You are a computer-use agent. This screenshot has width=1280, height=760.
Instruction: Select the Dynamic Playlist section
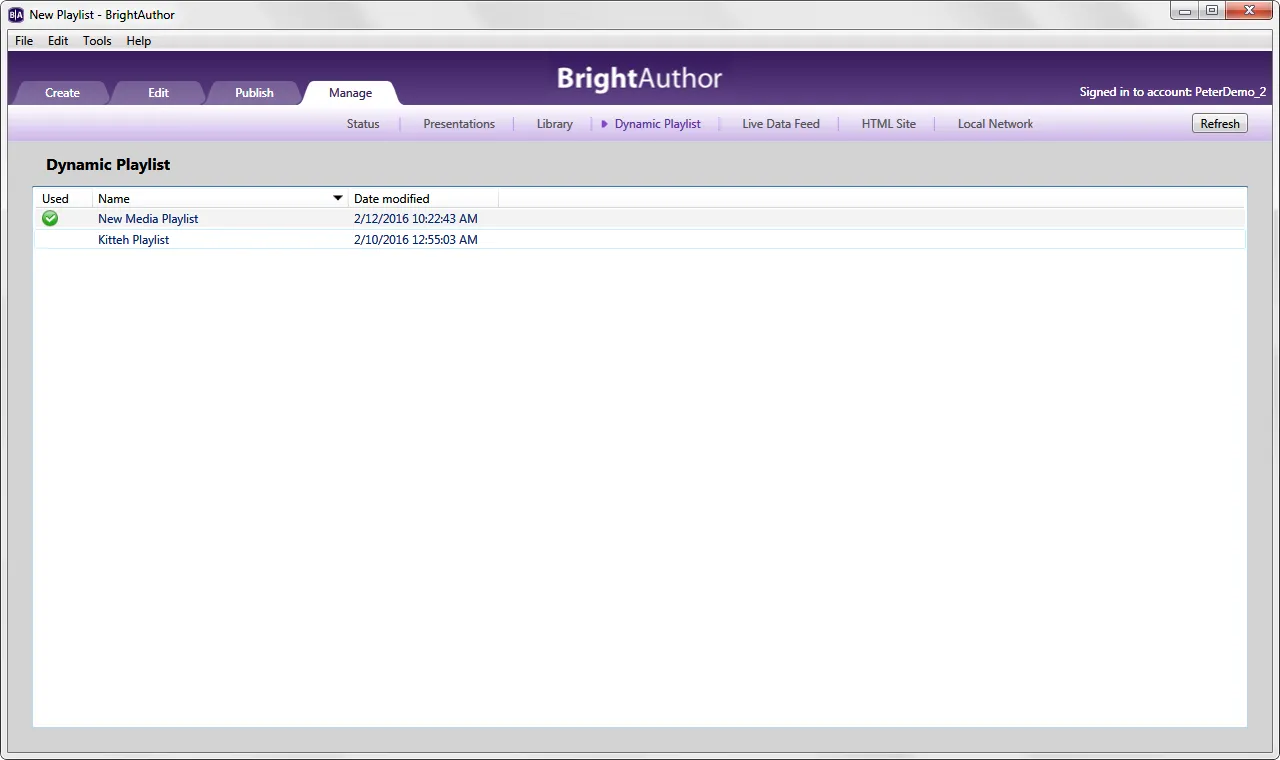tap(657, 124)
